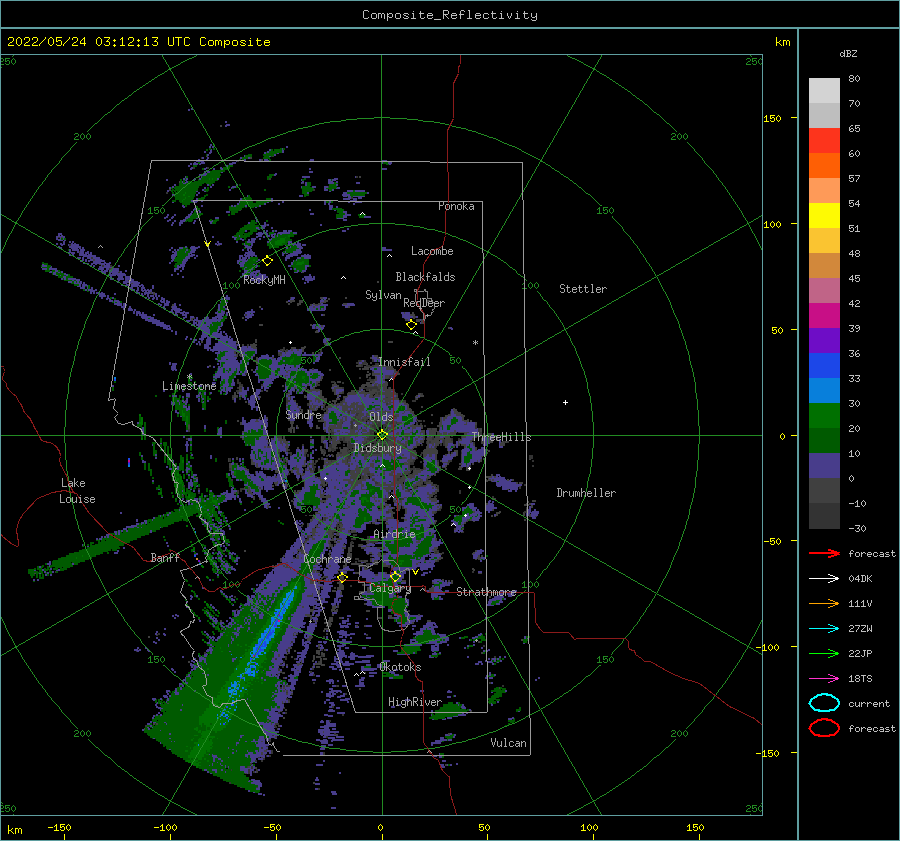
Task: Click the cyan 27ZW arrow in the legend
Action: click(824, 629)
